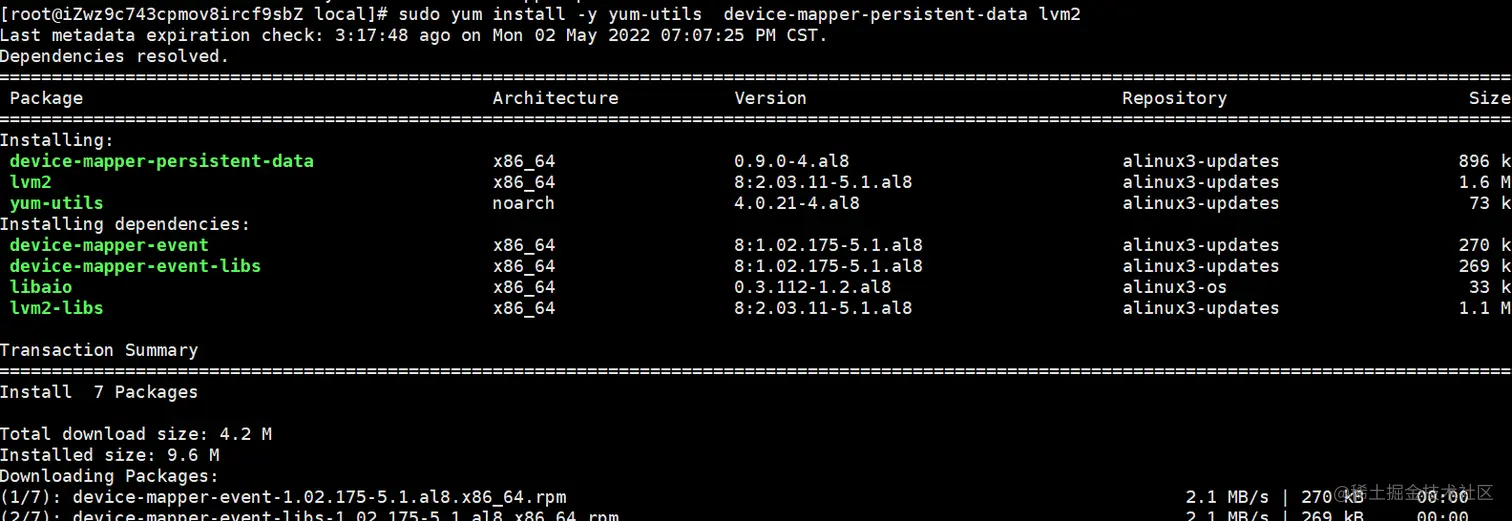Screen dimensions: 1512x521
Task: Click the lvm2 package row name
Action: (30, 182)
